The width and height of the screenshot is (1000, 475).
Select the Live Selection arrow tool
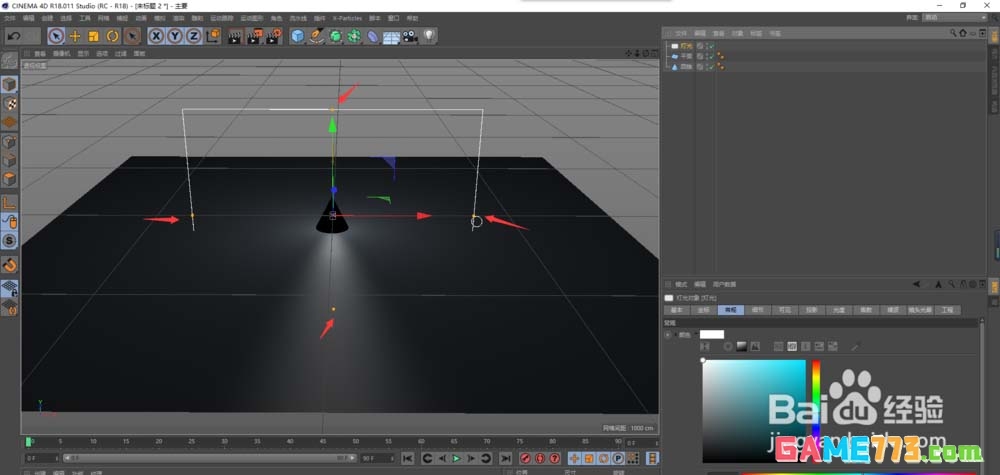56,36
